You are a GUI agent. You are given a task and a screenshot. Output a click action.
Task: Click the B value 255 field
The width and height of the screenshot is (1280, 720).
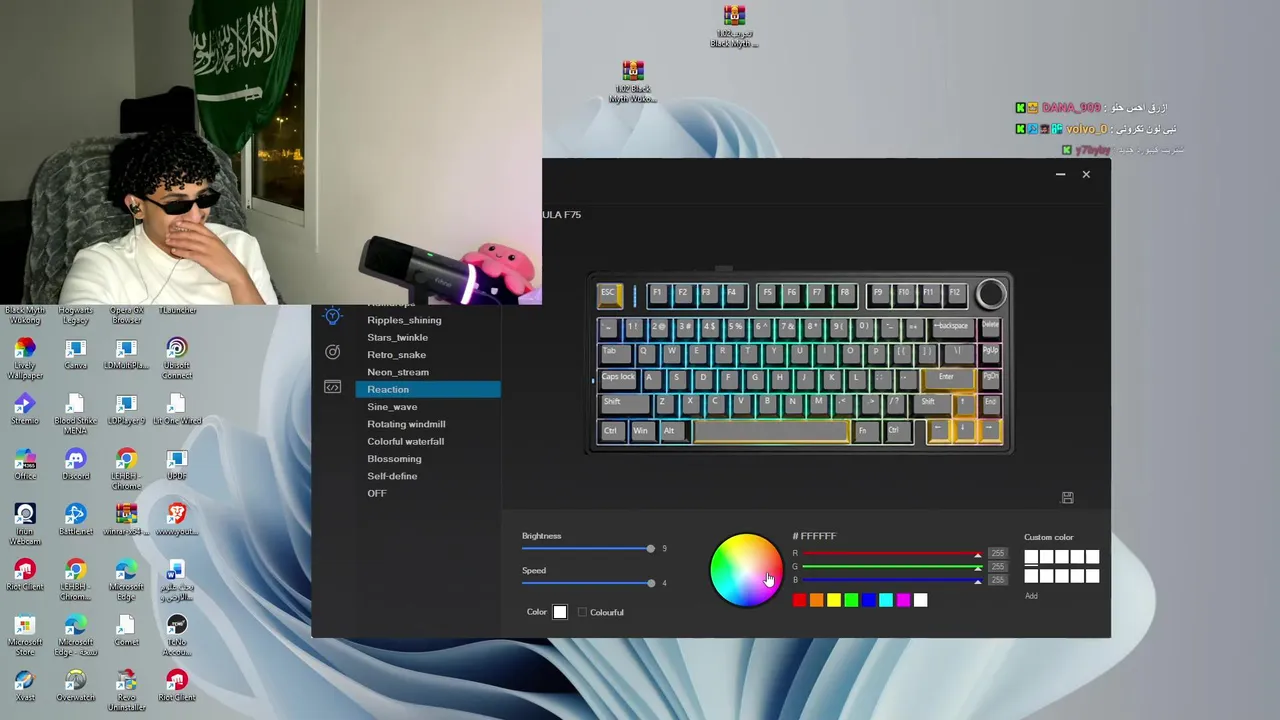997,580
